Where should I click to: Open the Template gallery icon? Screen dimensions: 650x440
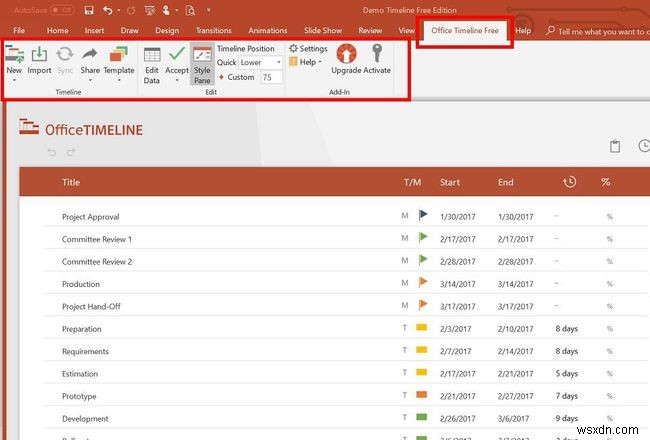pyautogui.click(x=119, y=54)
